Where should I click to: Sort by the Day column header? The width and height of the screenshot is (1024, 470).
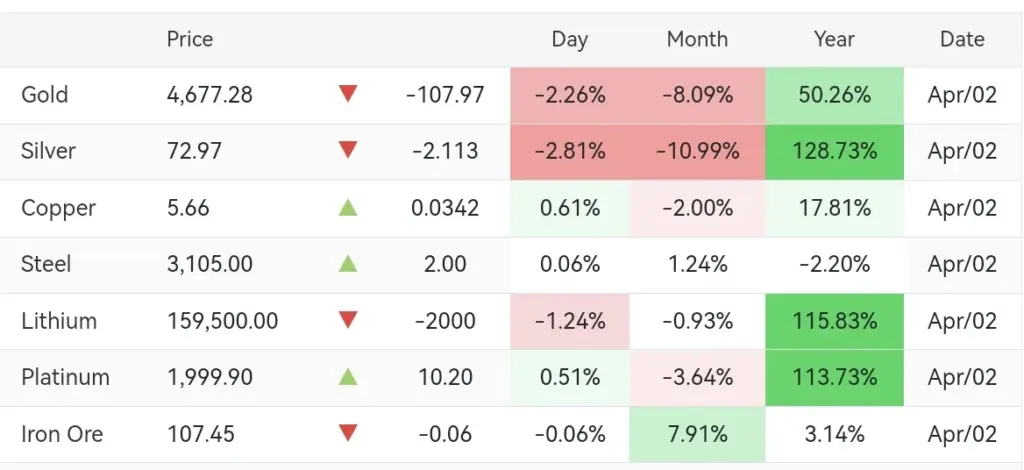coord(570,40)
